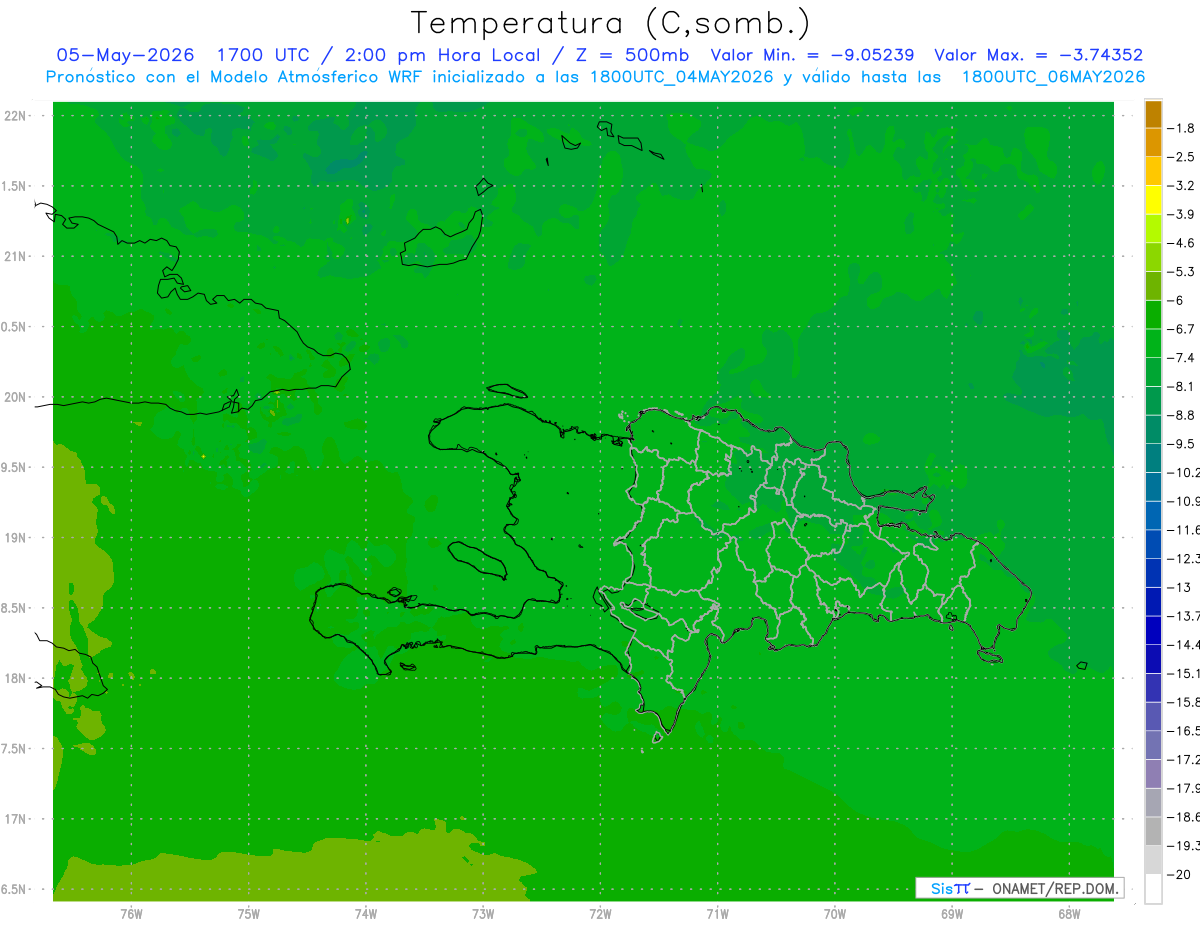Viewport: 1200px width, 927px height.
Task: Click the Valor Max. = -3.74352 text
Action: [1038, 55]
